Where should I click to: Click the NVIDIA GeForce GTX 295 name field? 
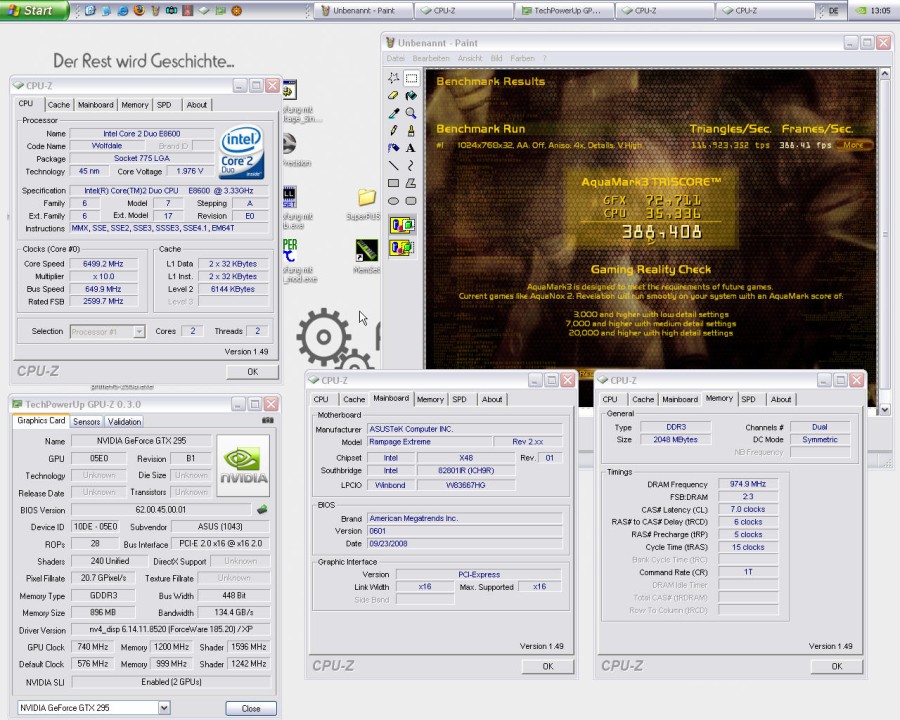click(x=141, y=440)
